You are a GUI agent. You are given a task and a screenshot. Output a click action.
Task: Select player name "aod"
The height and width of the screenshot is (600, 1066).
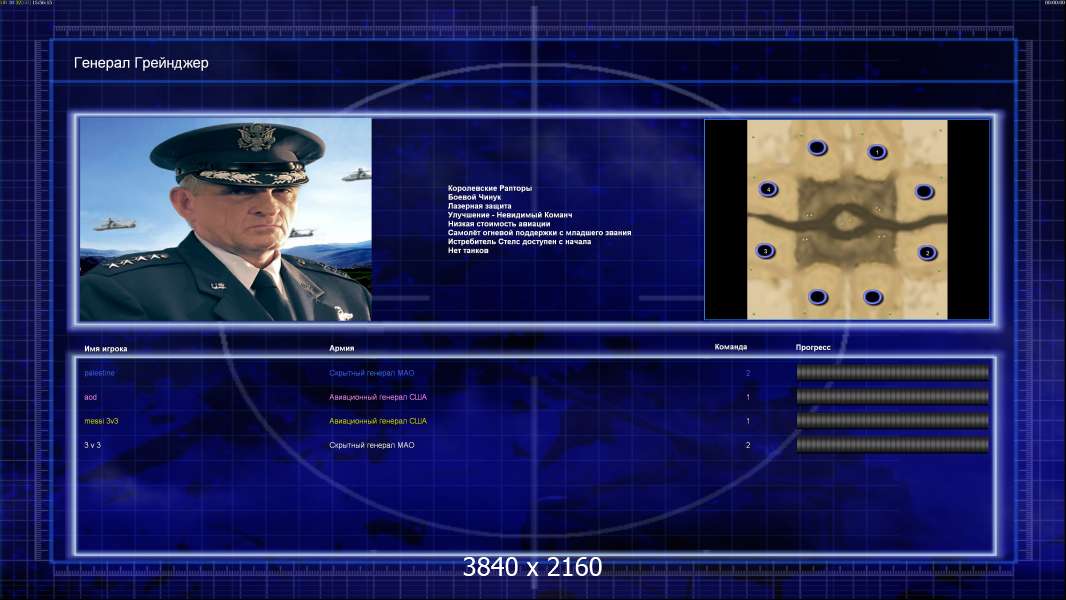(x=90, y=397)
